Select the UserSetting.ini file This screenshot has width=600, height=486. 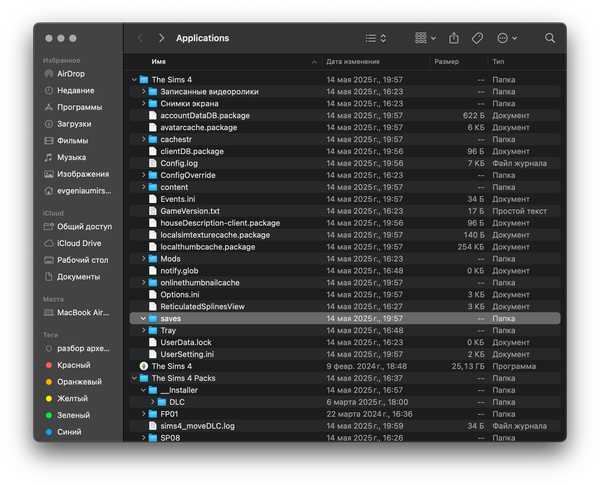[x=345, y=354]
